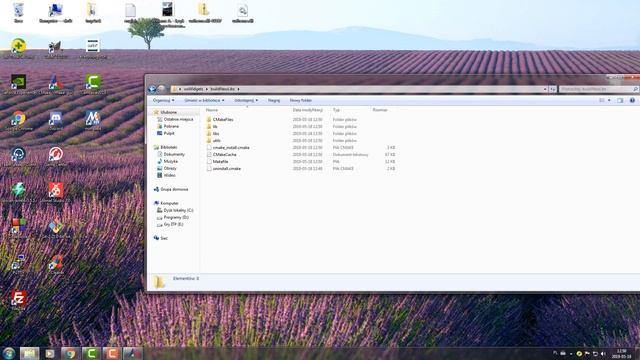The width and height of the screenshot is (640, 360).
Task: Click the help icon in Explorer toolbar
Action: point(632,100)
